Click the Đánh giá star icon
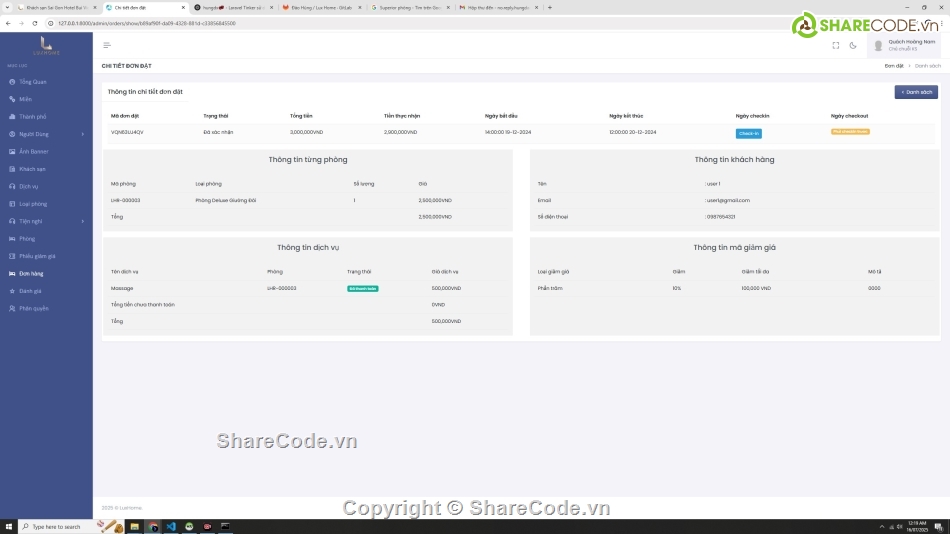 pyautogui.click(x=12, y=292)
